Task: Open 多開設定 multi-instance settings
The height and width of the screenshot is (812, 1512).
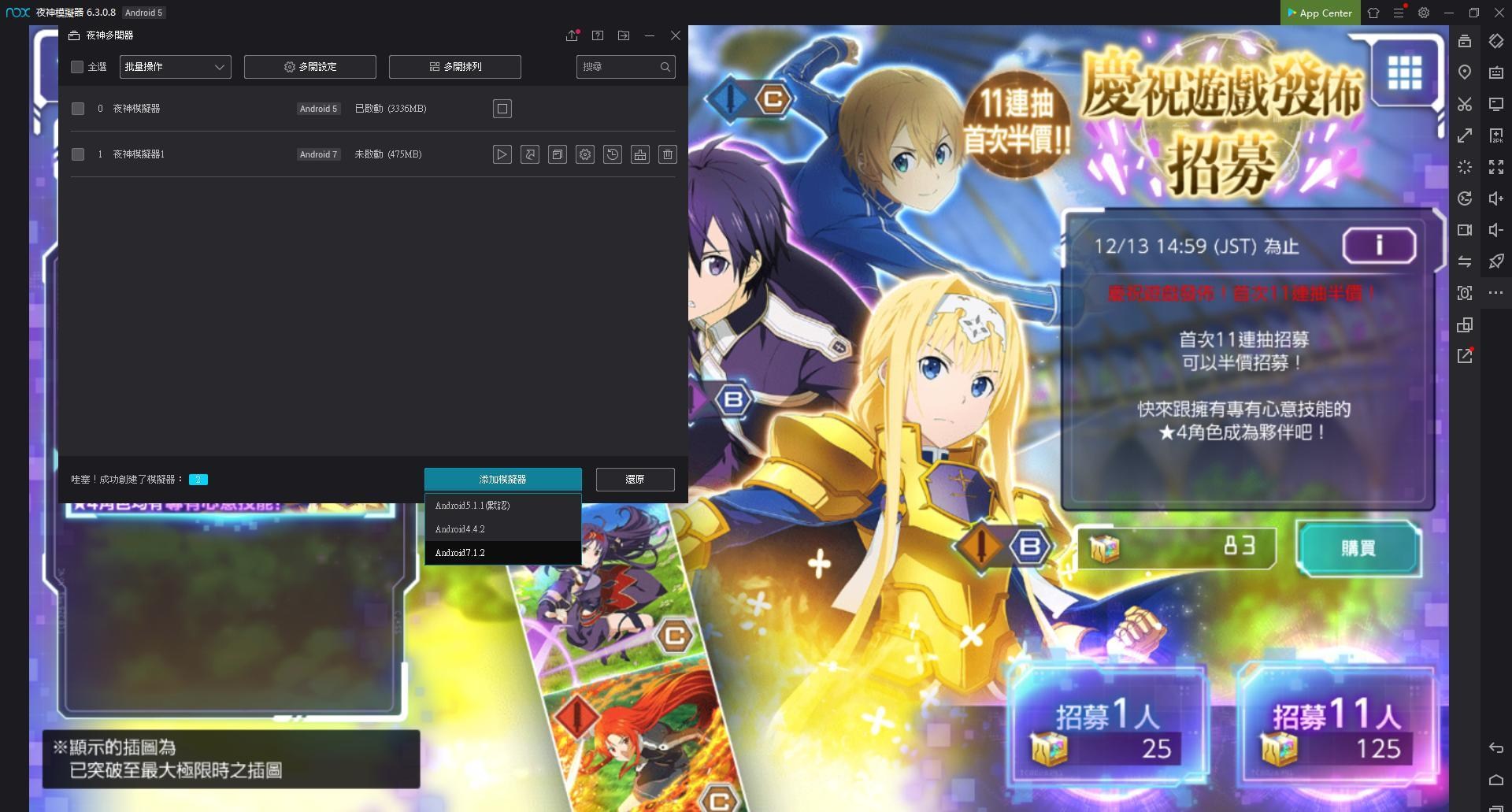Action: tap(310, 67)
